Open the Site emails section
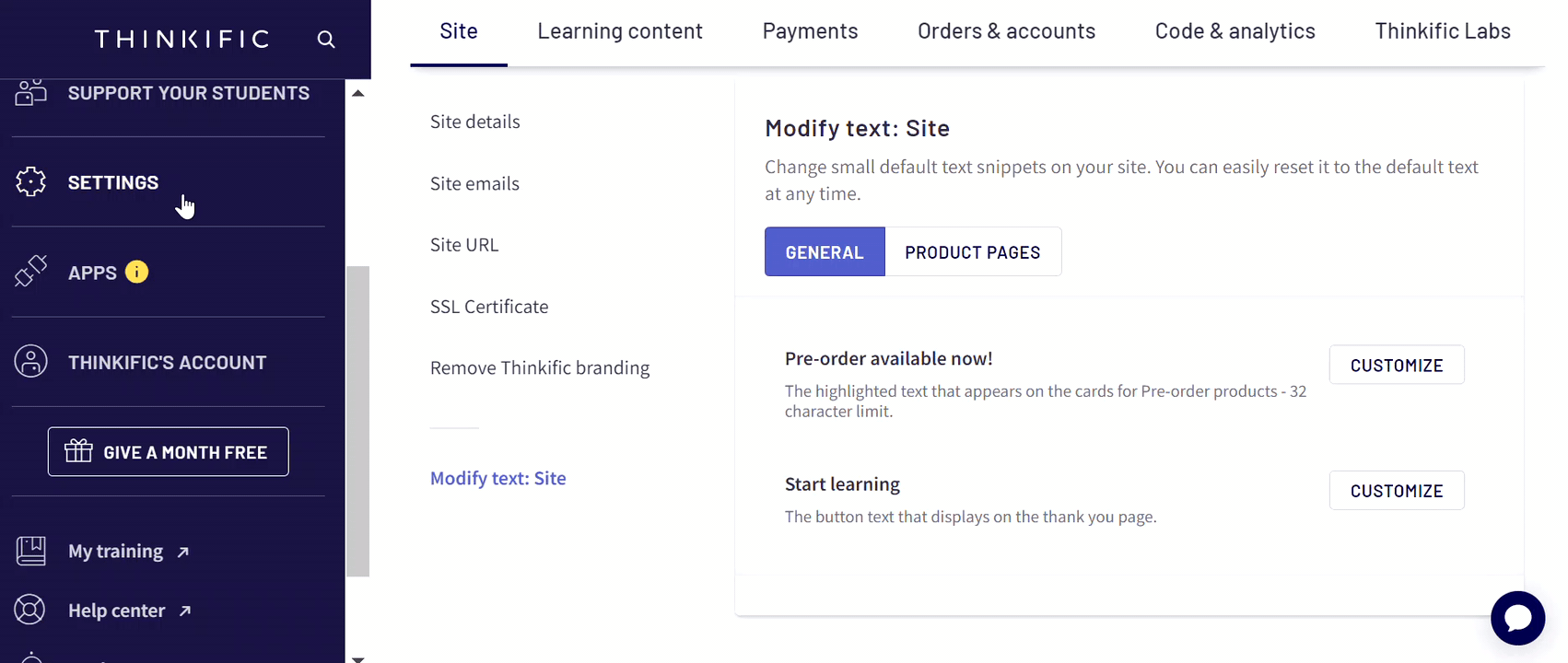Image resolution: width=1568 pixels, height=663 pixels. (474, 183)
